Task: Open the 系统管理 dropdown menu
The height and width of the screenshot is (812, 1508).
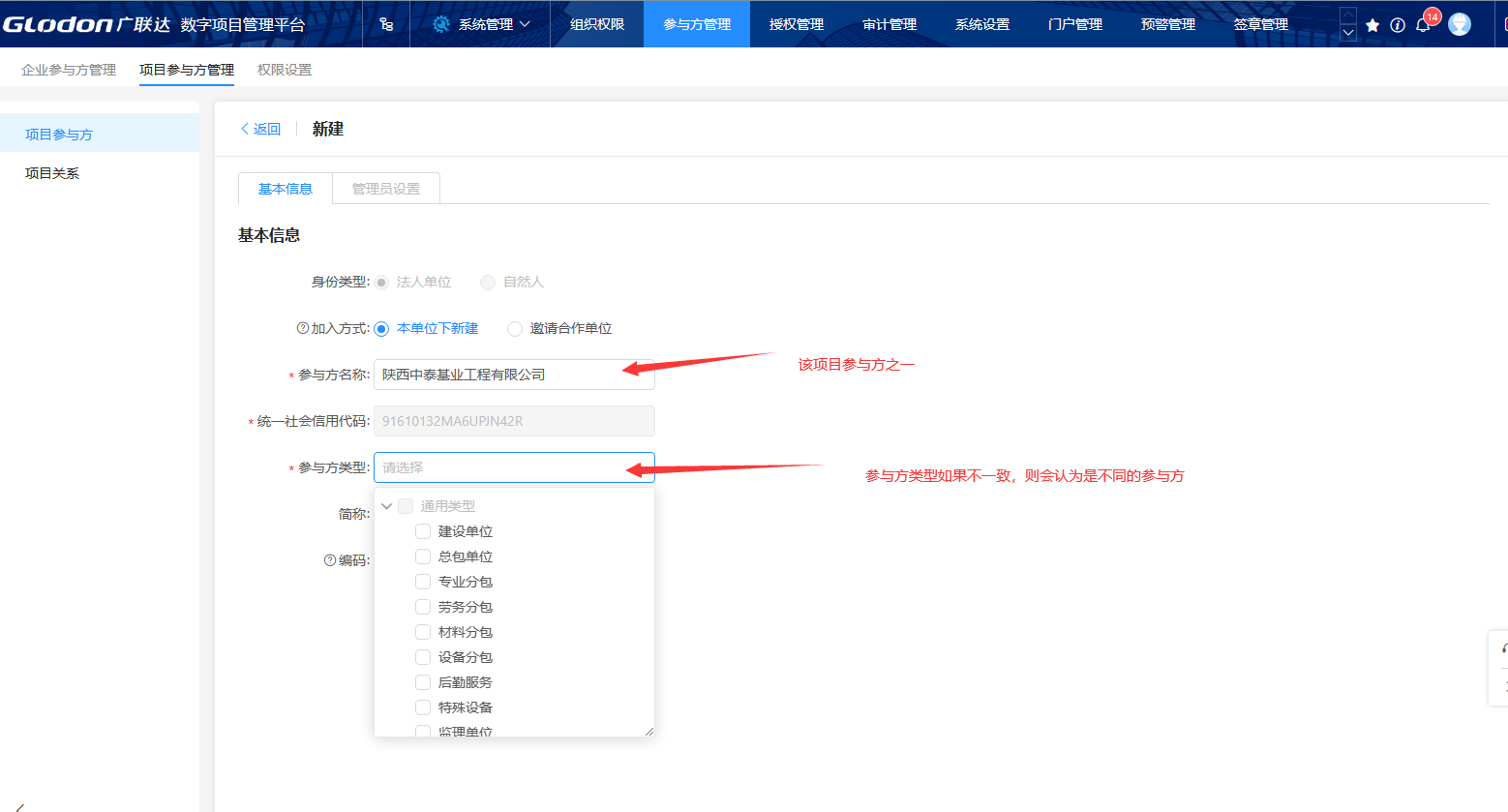Action: pos(482,24)
